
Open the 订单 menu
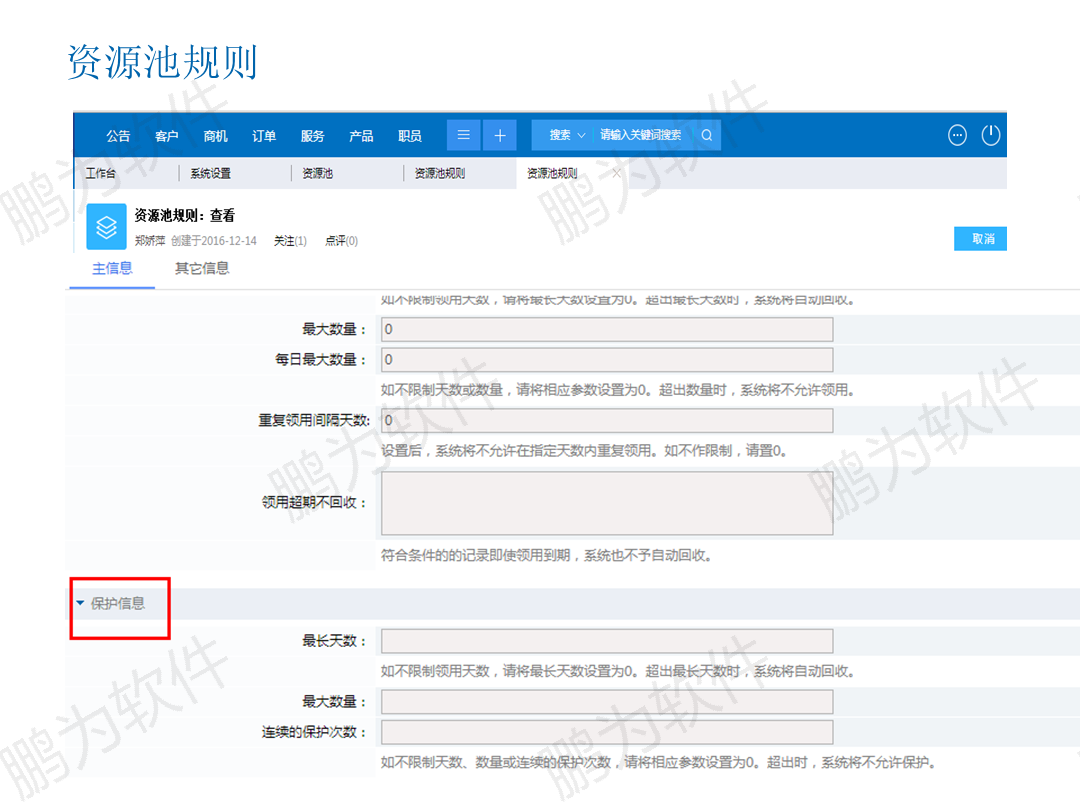click(264, 136)
